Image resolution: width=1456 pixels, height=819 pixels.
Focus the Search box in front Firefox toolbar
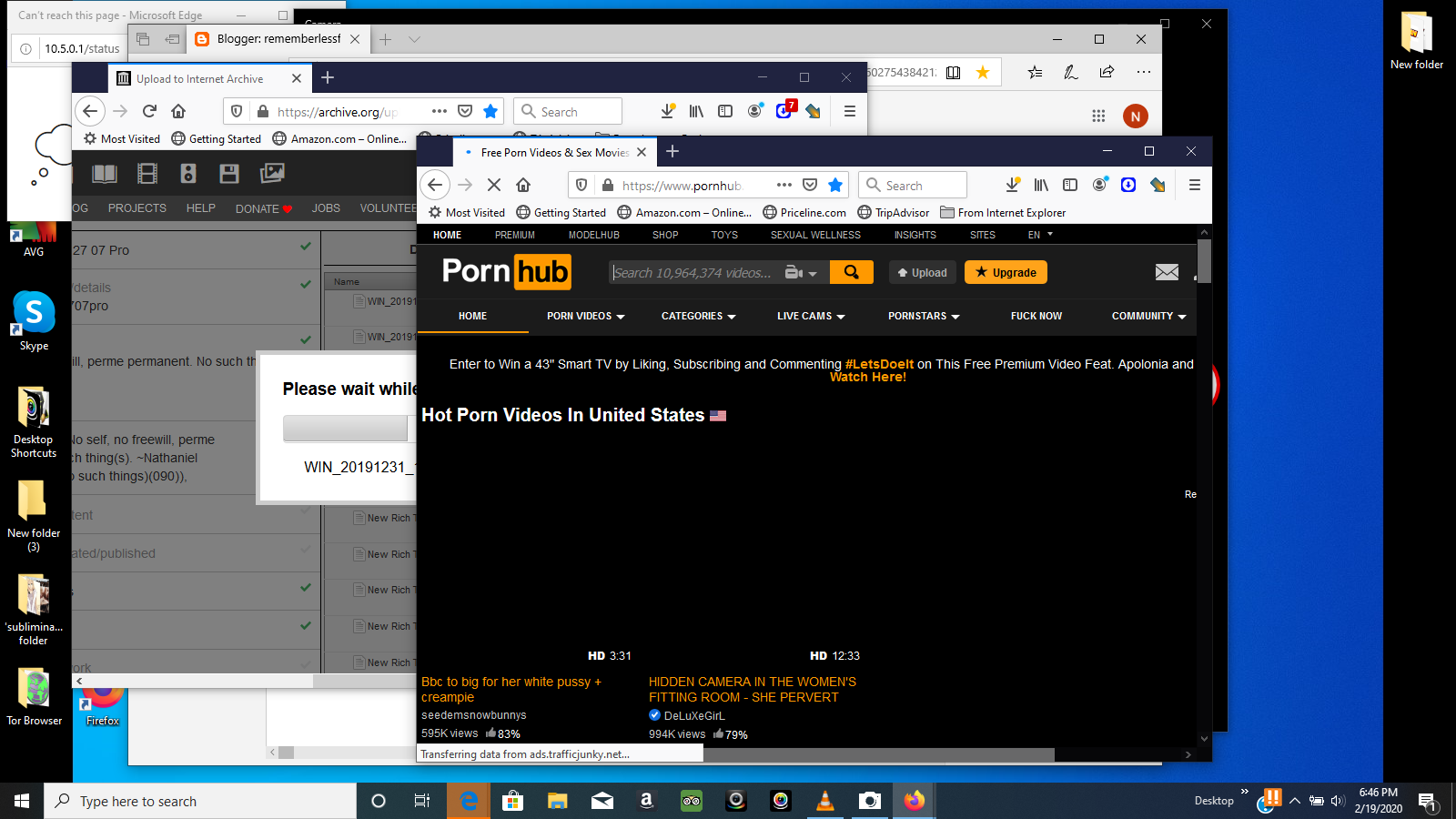tap(913, 185)
